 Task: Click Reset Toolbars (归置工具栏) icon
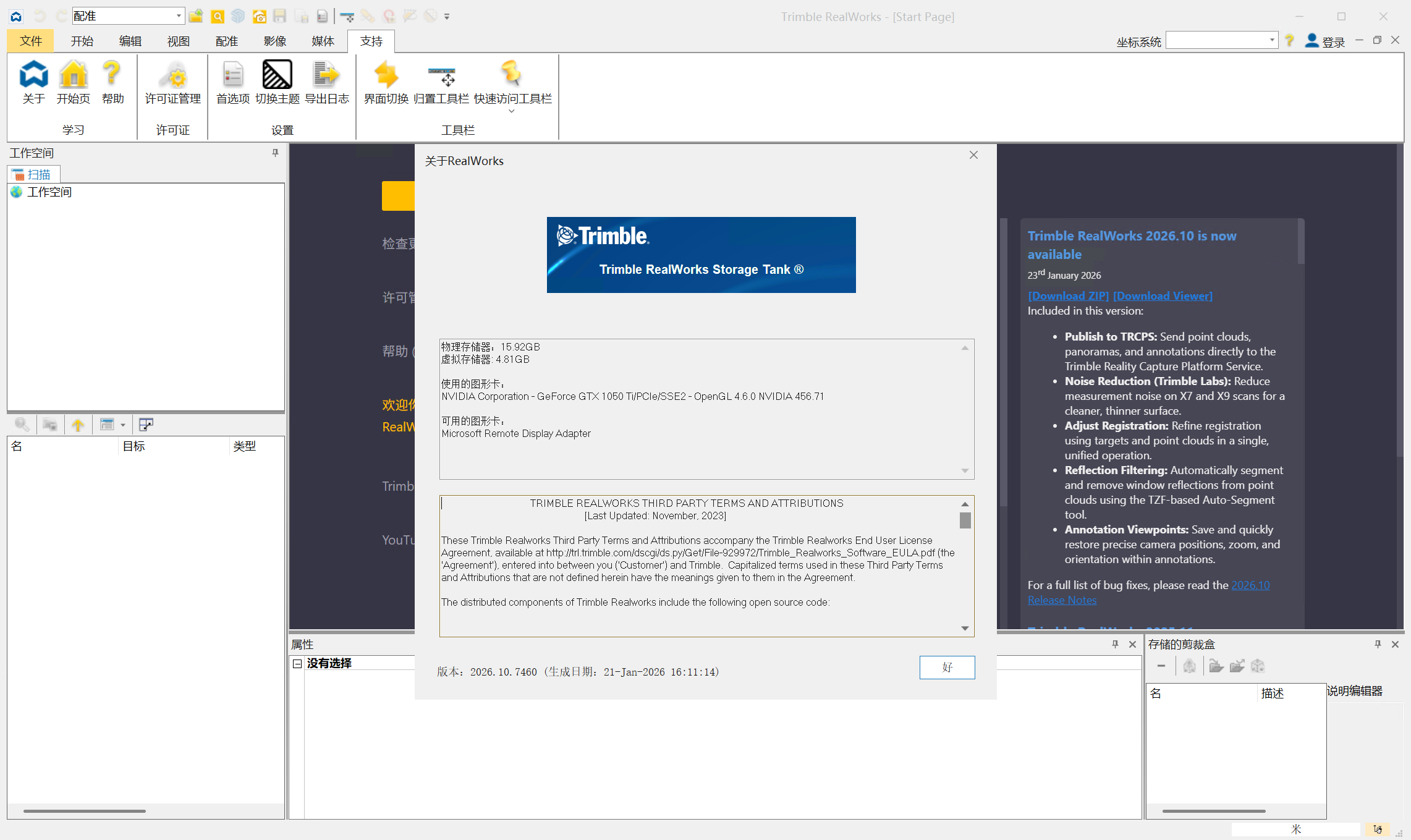441,82
